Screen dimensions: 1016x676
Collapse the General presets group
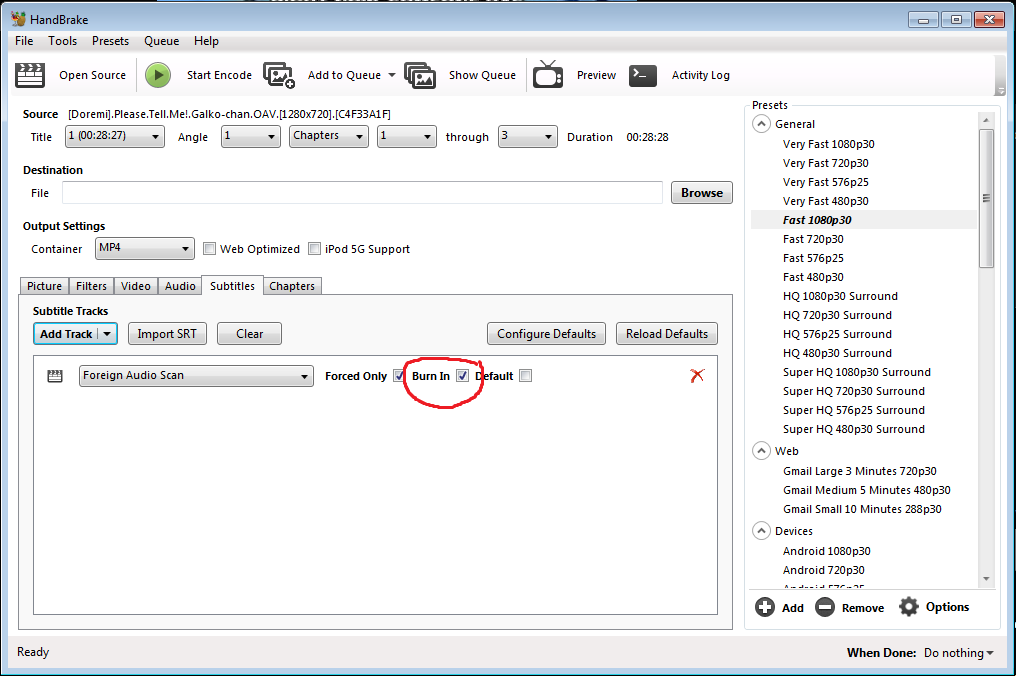coord(762,124)
